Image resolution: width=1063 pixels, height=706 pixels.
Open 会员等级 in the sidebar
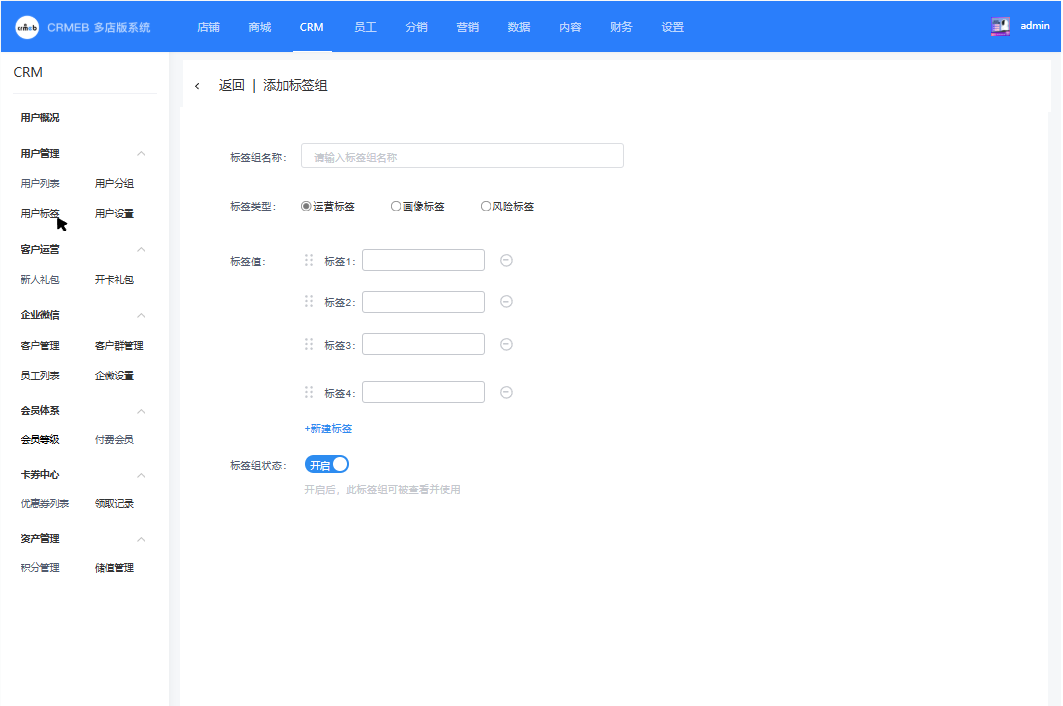(40, 439)
